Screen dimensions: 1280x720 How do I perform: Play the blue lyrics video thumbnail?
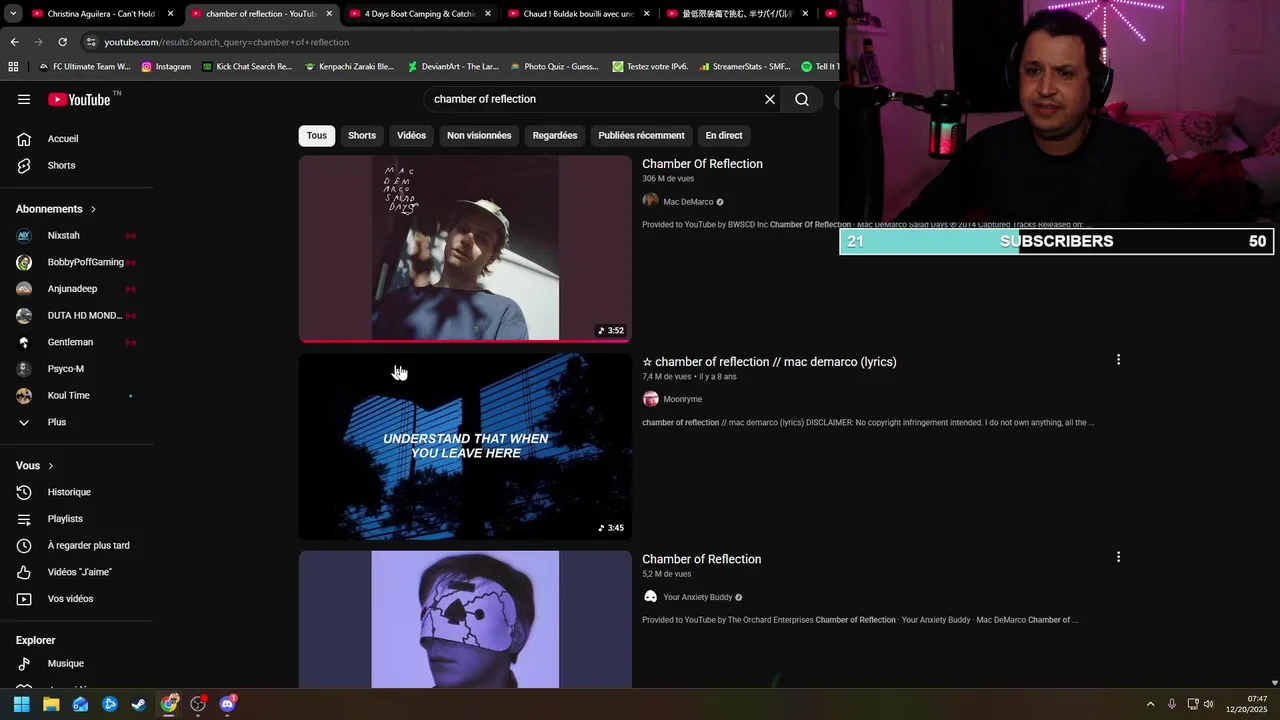[x=465, y=446]
